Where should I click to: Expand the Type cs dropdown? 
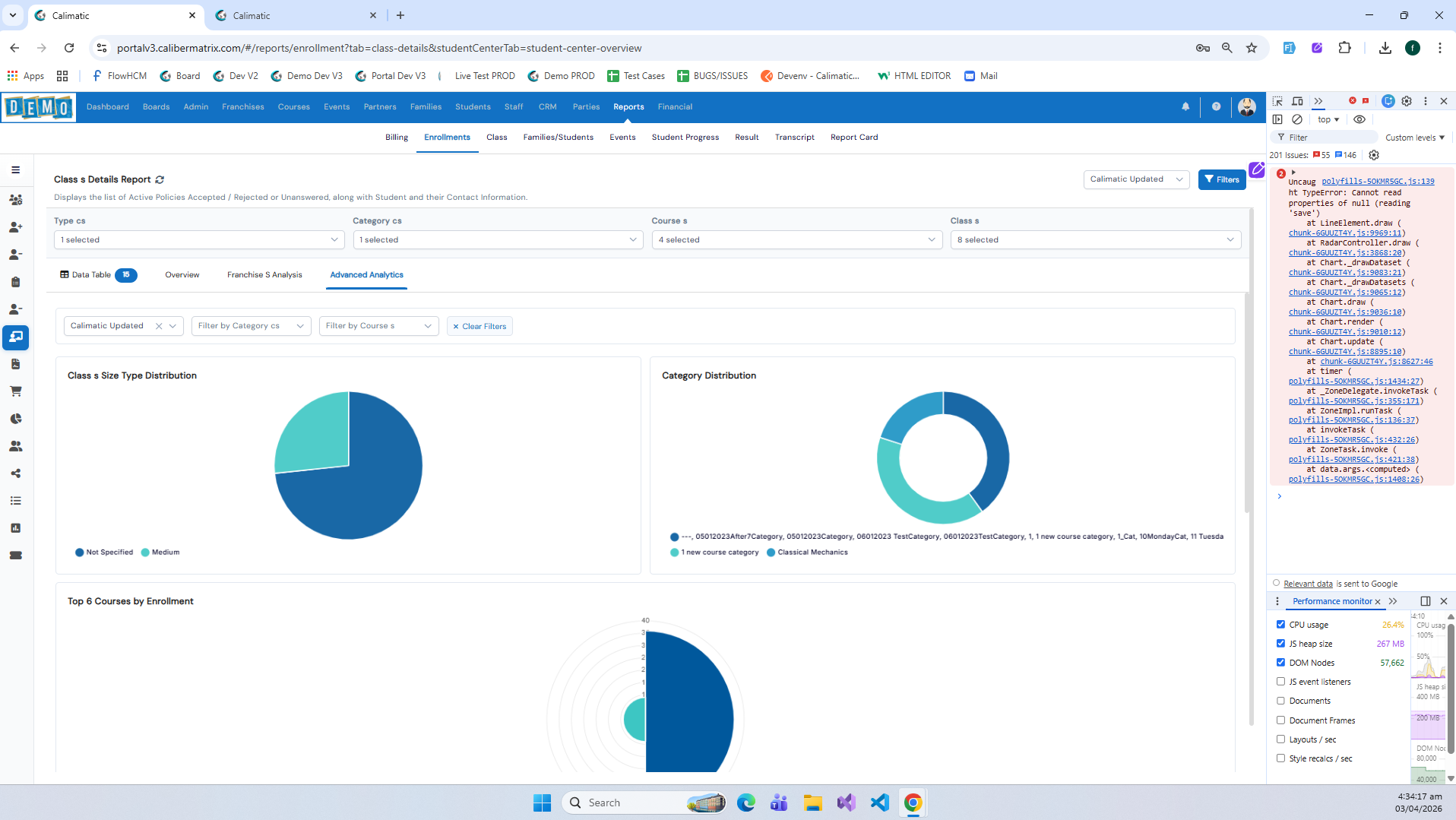(x=198, y=240)
